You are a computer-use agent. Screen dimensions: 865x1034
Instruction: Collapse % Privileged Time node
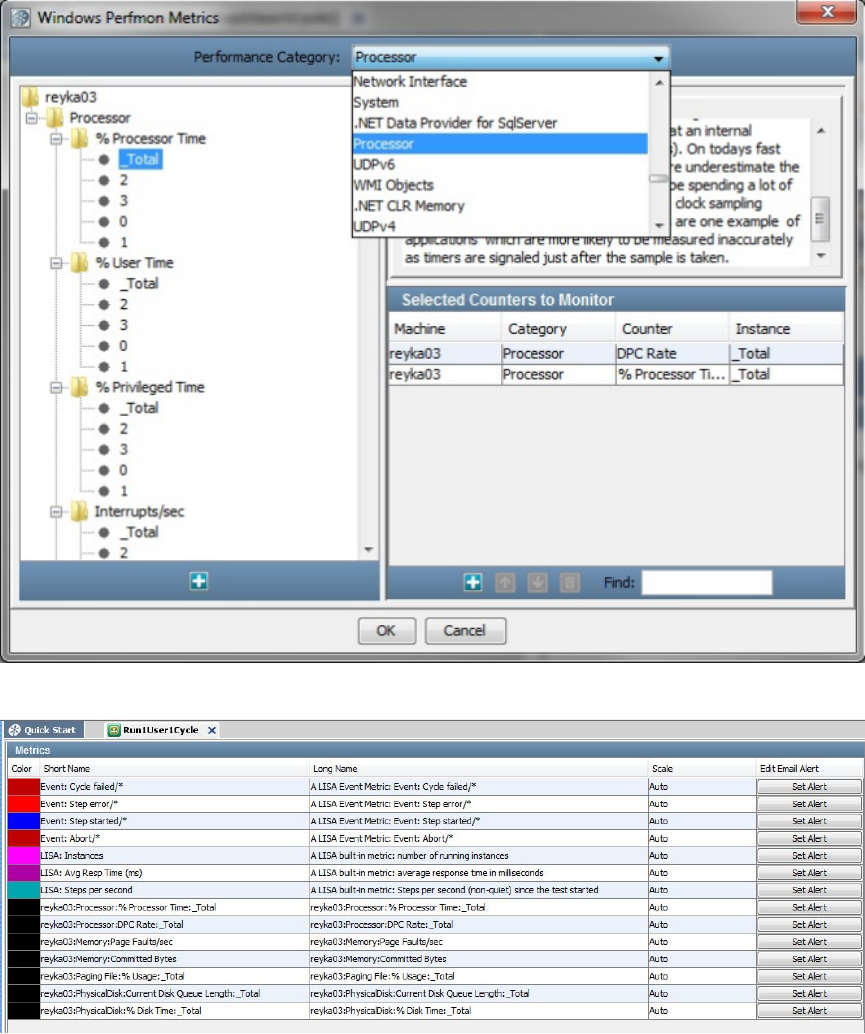tap(56, 387)
